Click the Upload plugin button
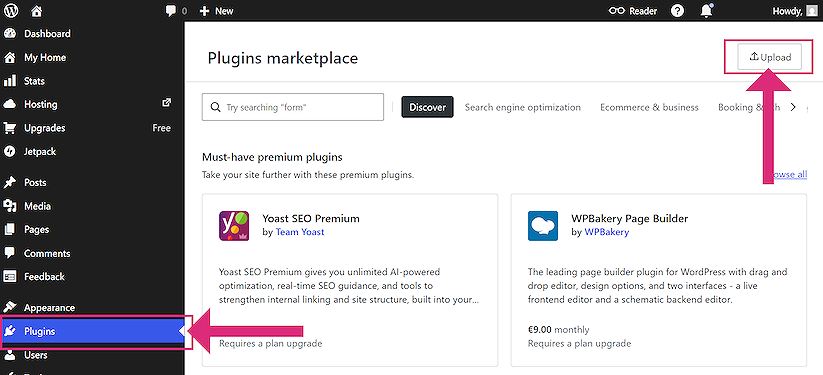The image size is (823, 375). coord(770,57)
